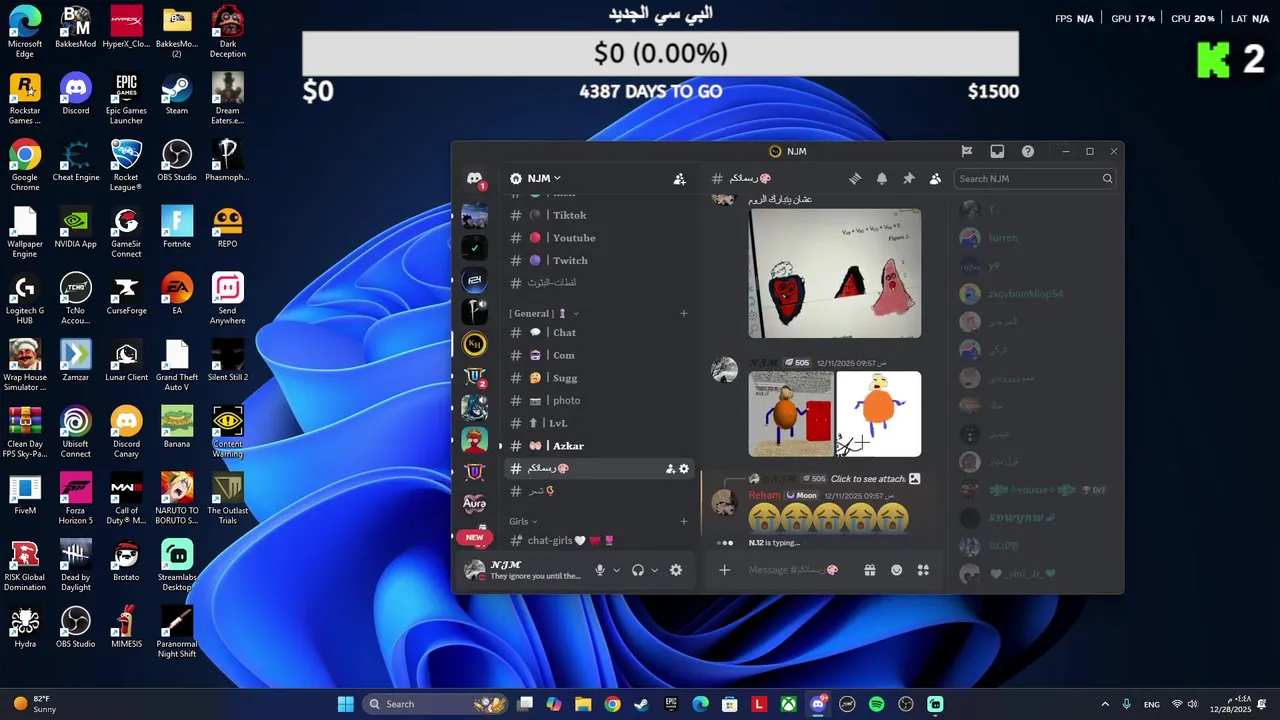Deafen with headphones icon in user panel
1280x720 pixels.
click(x=638, y=570)
